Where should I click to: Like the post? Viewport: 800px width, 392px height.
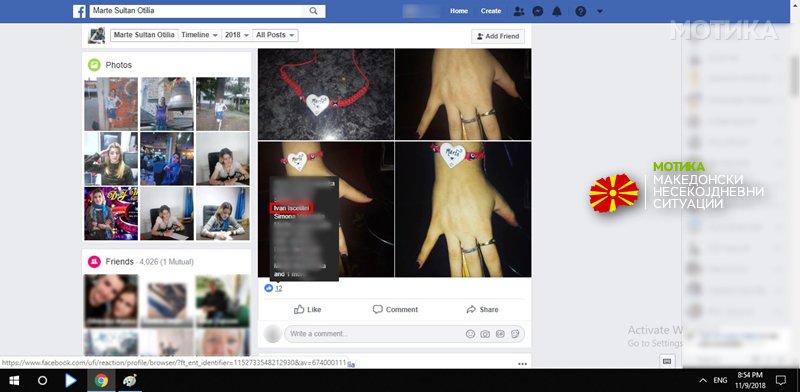pos(308,309)
